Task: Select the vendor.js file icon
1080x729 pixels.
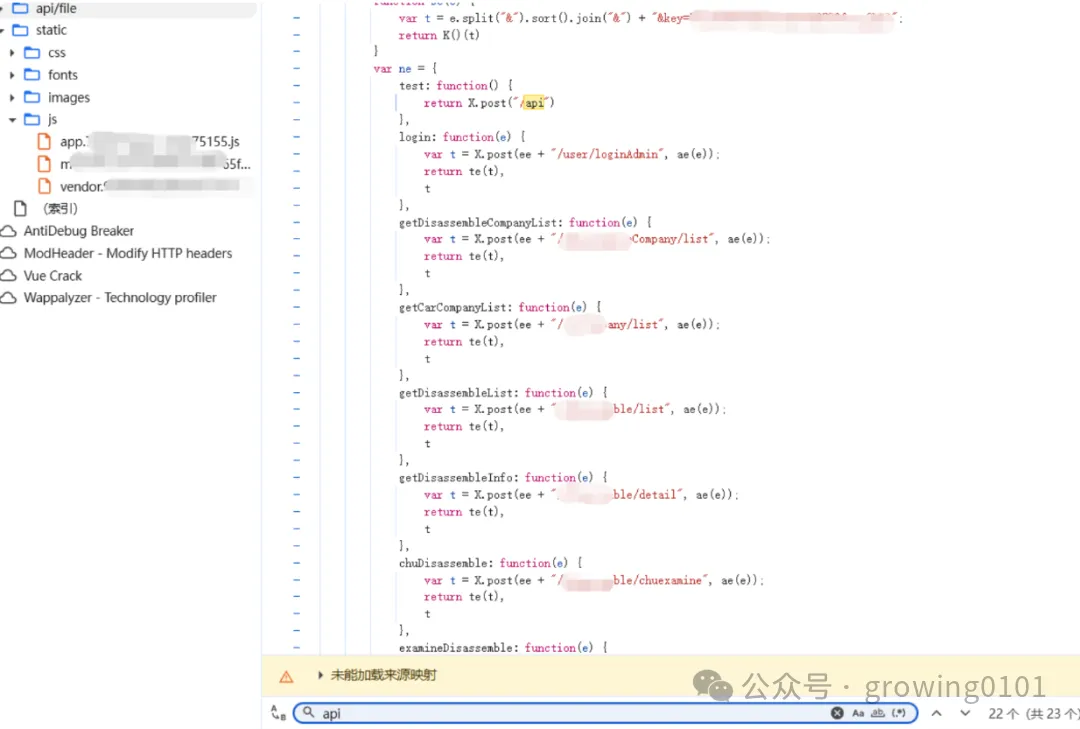Action: point(43,186)
